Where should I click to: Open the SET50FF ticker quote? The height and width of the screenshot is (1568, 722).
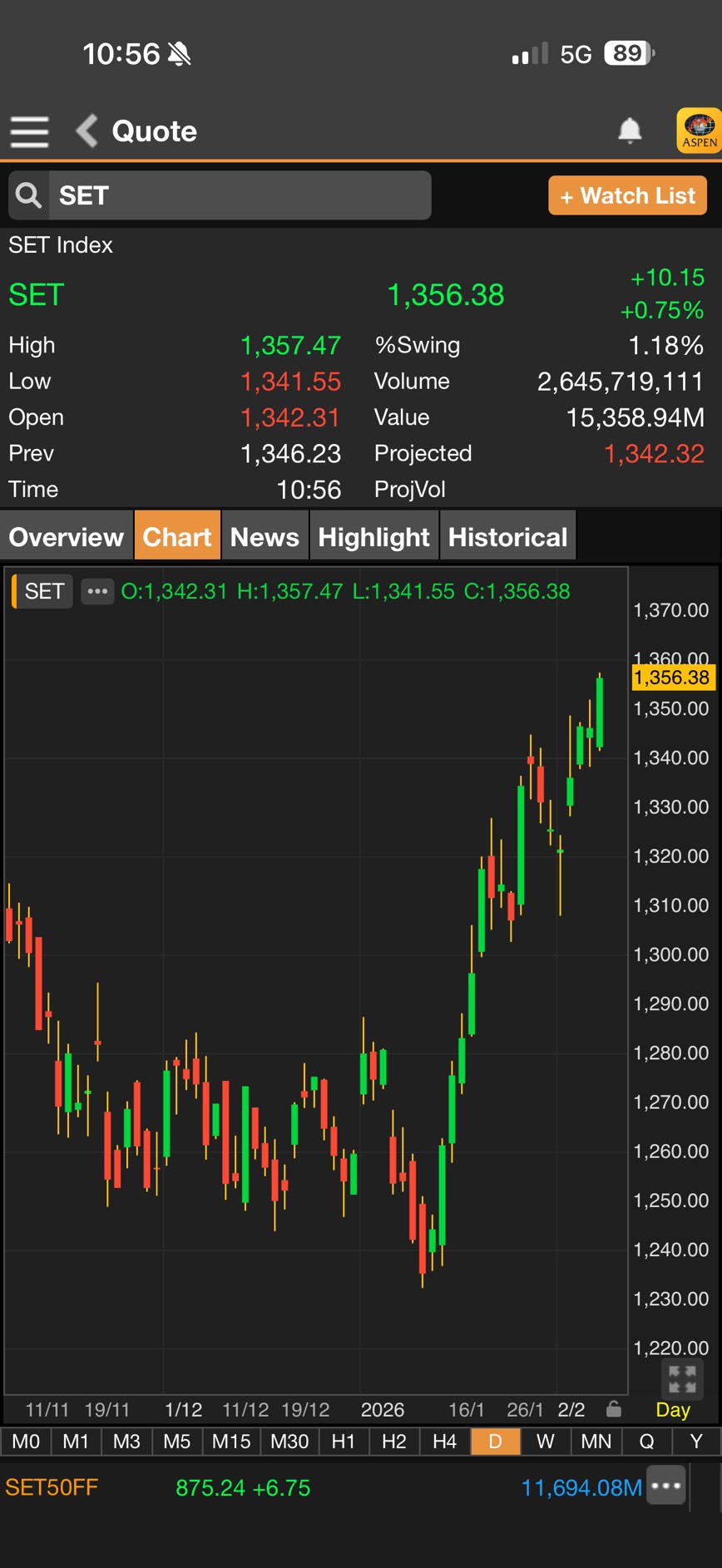52,1487
